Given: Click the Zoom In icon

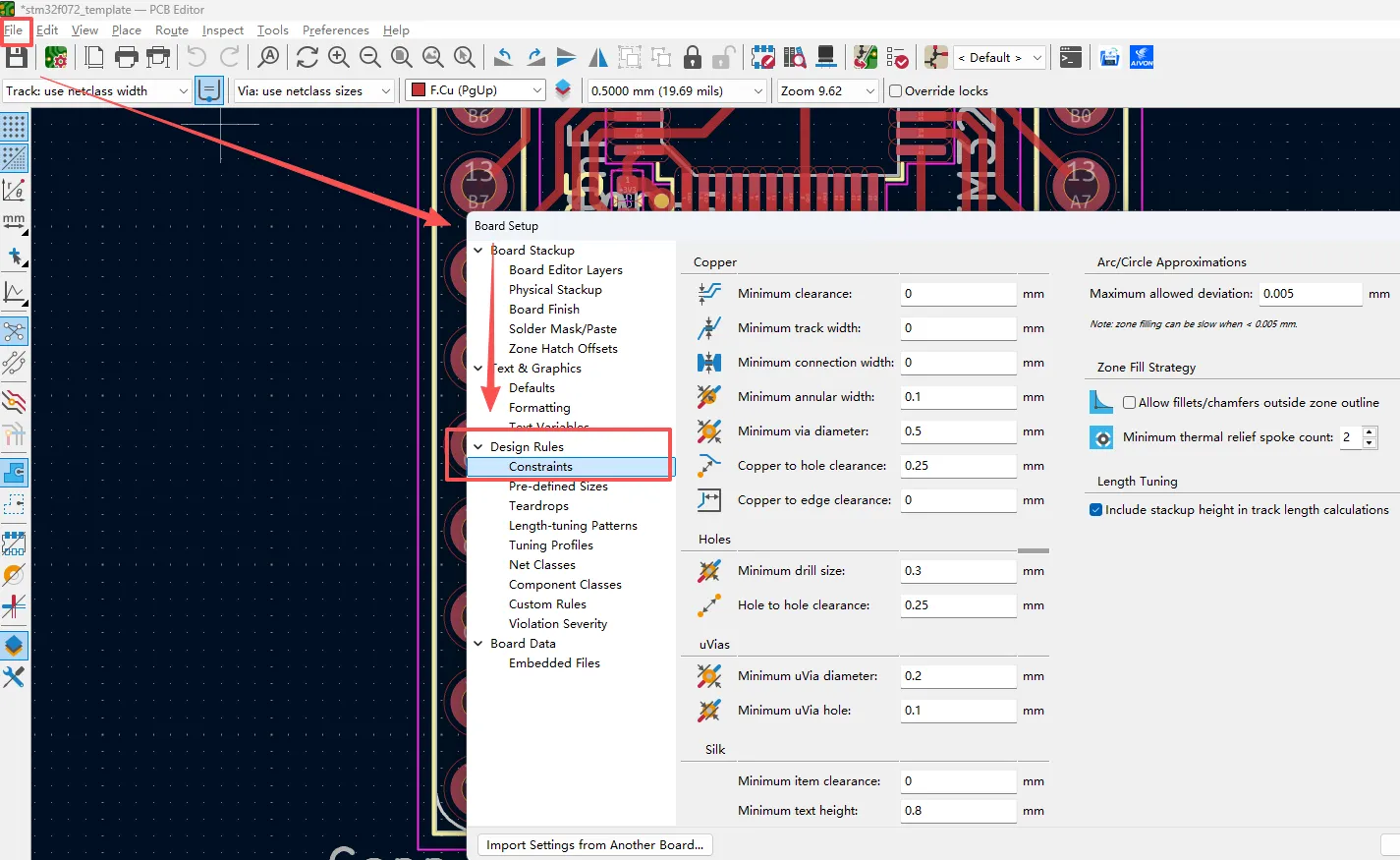Looking at the screenshot, I should (x=339, y=57).
